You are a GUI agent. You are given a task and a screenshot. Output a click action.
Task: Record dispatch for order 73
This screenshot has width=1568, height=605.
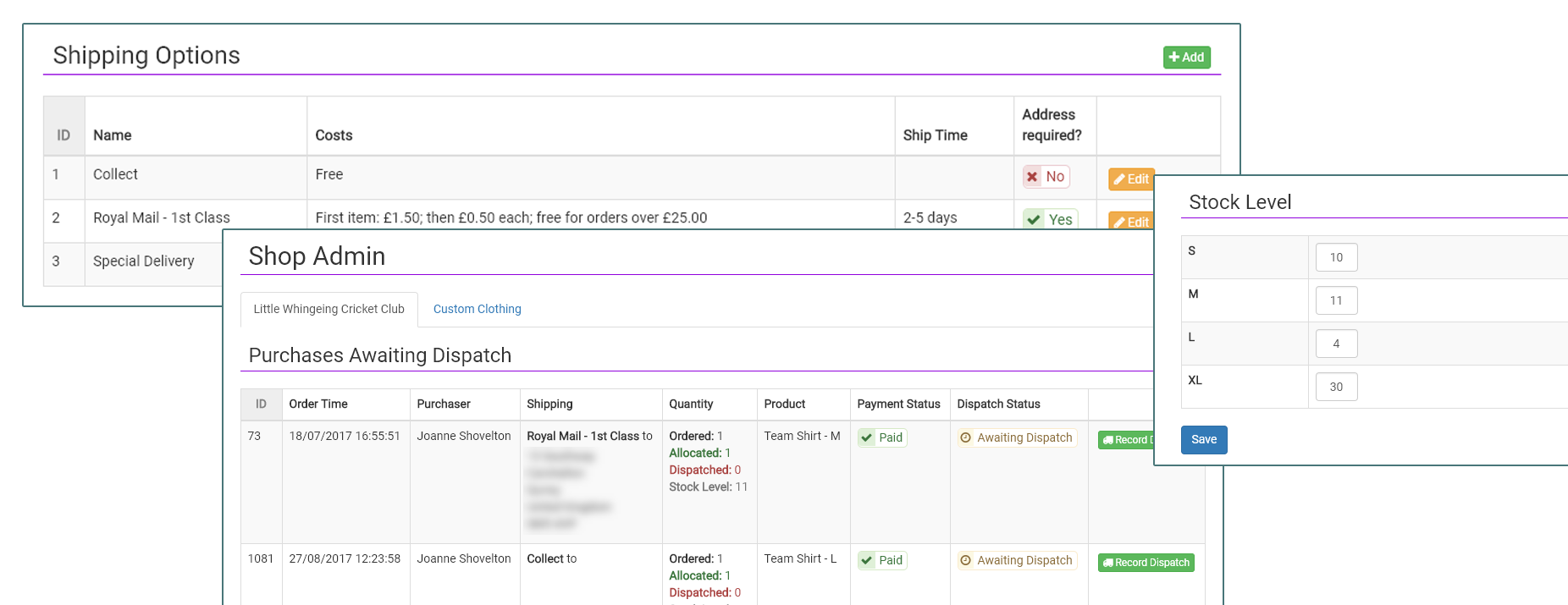[x=1126, y=440]
